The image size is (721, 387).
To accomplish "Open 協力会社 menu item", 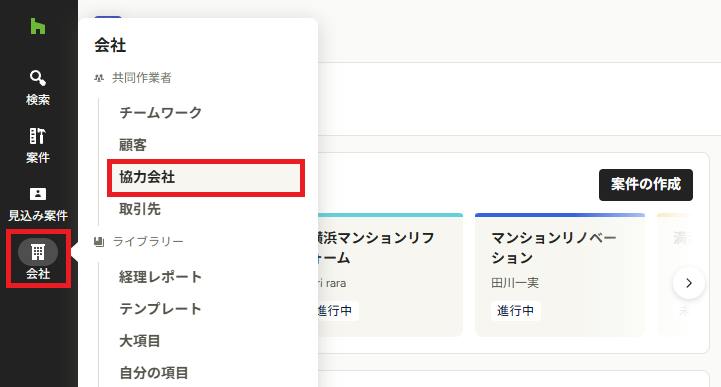I will (206, 177).
